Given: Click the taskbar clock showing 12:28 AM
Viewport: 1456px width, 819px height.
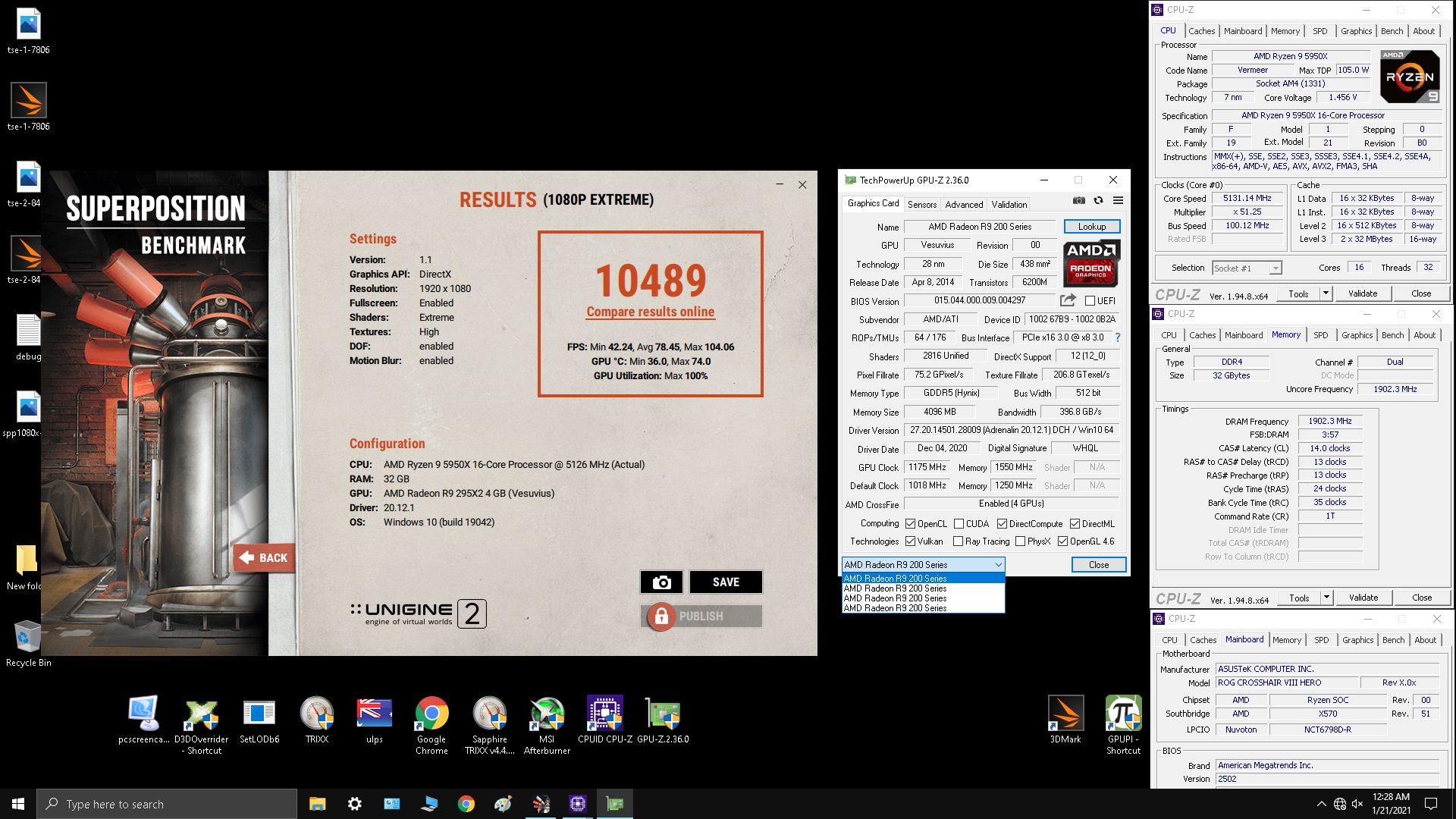Looking at the screenshot, I should pyautogui.click(x=1391, y=804).
